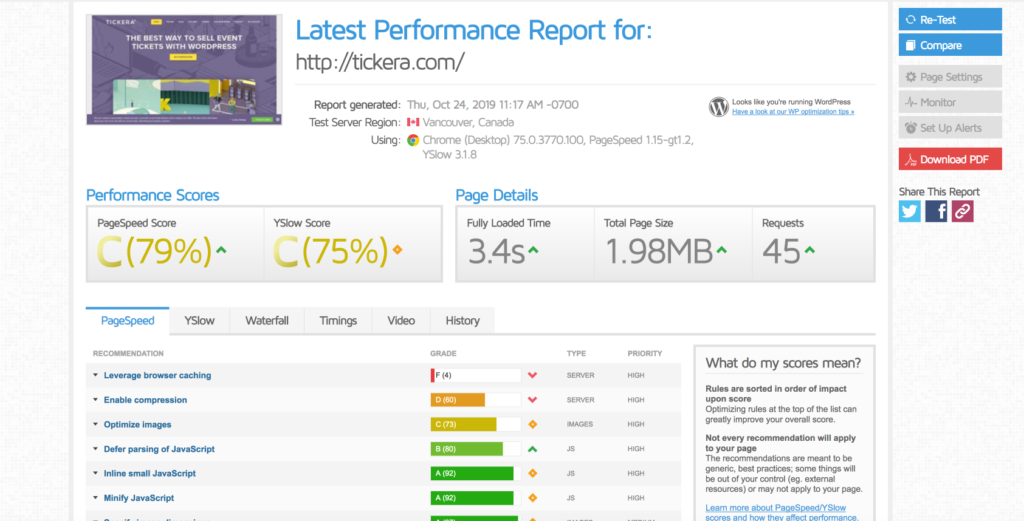Expand Inline small JavaScript triangle
This screenshot has height=521, width=1024.
tap(95, 473)
